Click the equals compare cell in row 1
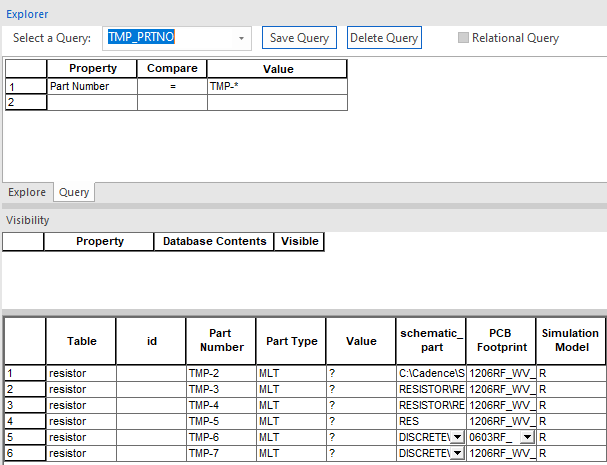Image resolution: width=607 pixels, height=465 pixels. [x=172, y=86]
